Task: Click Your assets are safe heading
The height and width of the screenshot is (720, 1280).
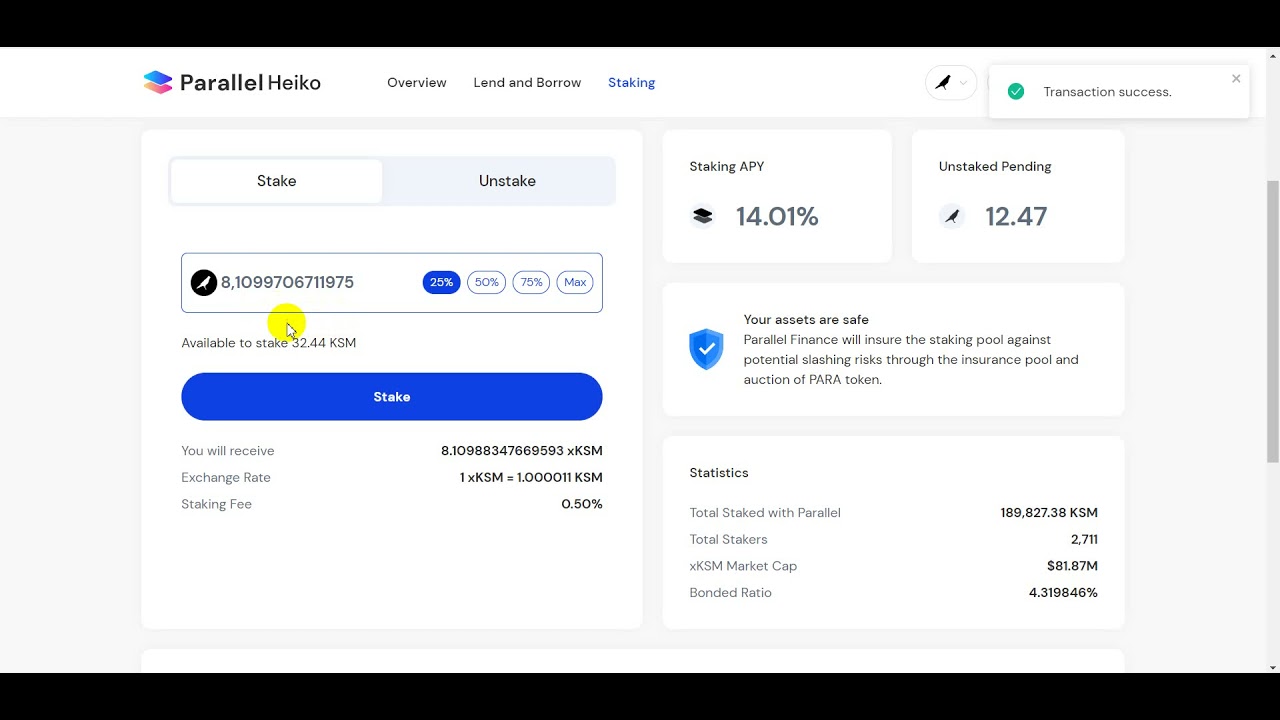Action: pos(806,320)
